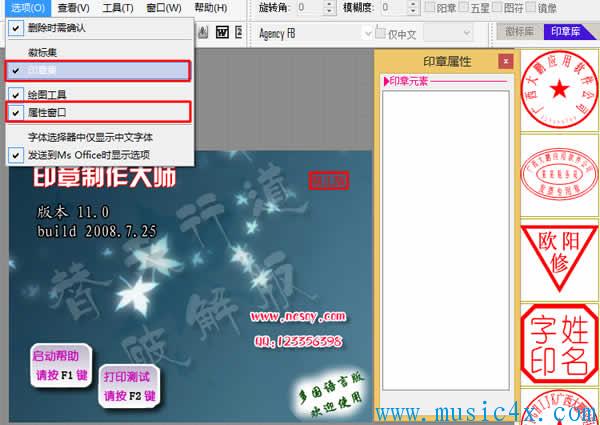Open the 查看(V) menu
Image resolution: width=600 pixels, height=425 pixels.
73,8
